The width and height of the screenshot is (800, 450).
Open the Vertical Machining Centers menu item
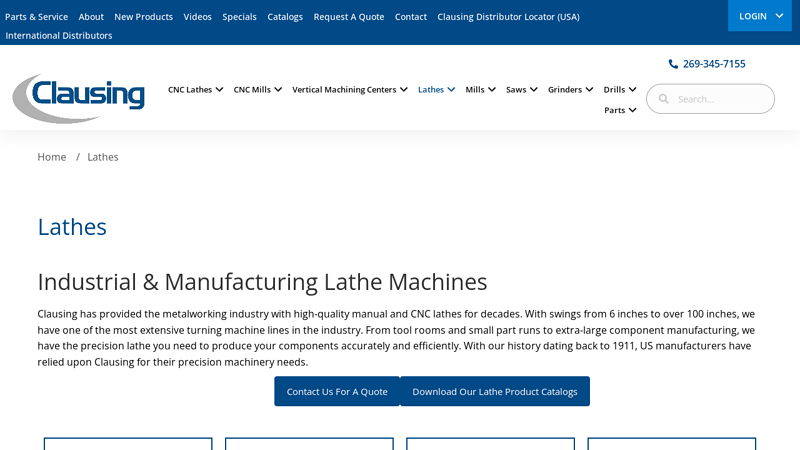[344, 90]
